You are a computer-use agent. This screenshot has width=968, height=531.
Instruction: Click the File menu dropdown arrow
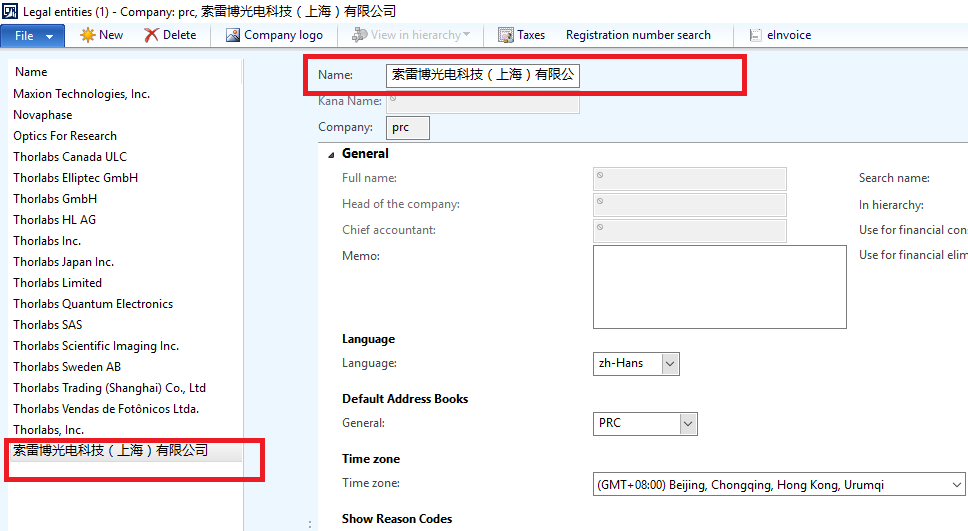click(49, 36)
